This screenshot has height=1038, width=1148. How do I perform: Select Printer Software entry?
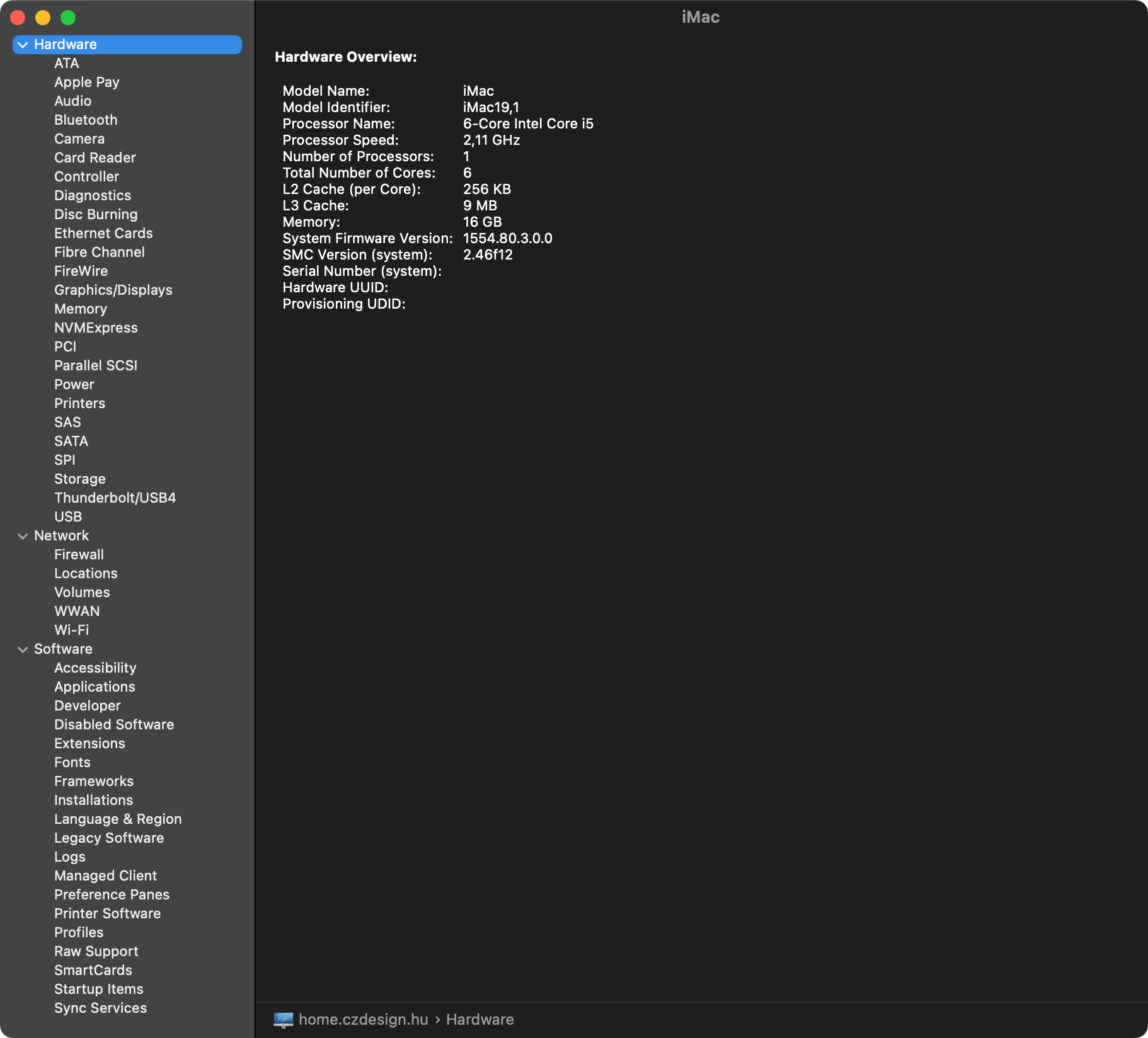[x=107, y=914]
